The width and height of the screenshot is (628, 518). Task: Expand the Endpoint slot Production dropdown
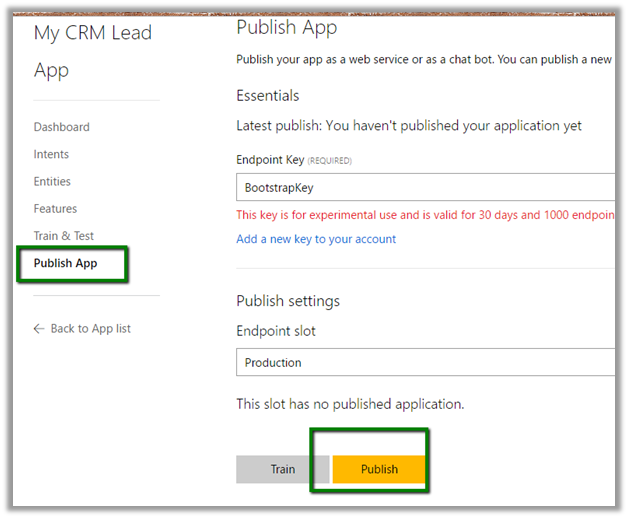(425, 362)
